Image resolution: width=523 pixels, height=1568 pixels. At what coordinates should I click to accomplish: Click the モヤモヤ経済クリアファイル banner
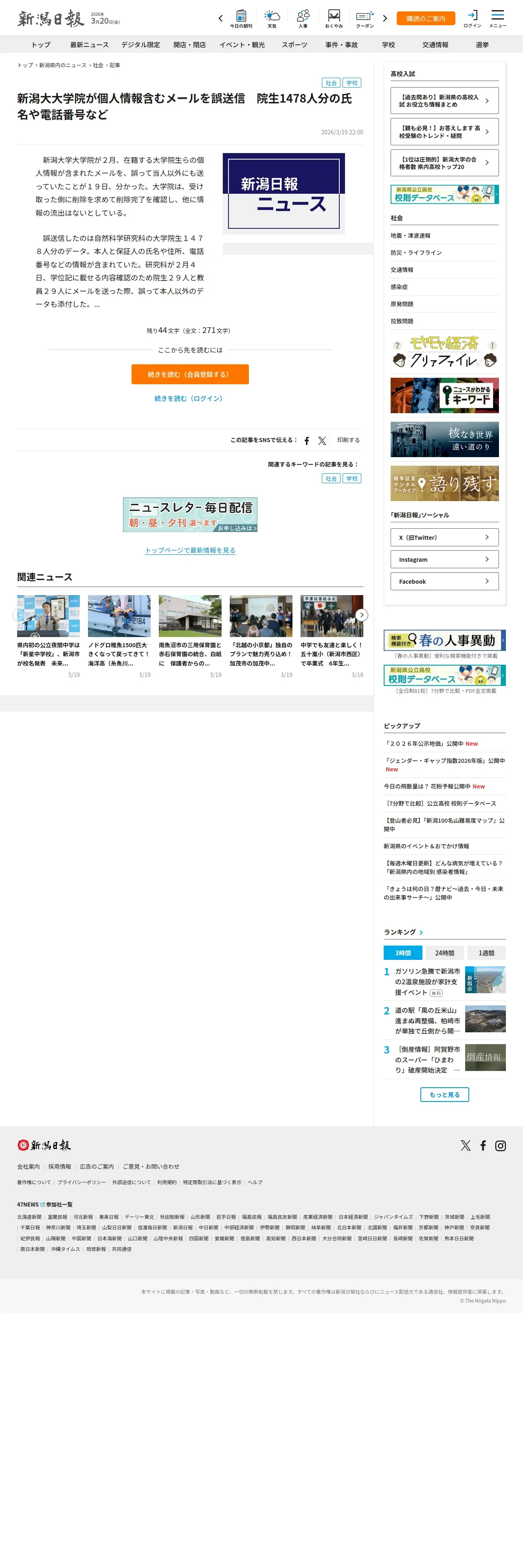click(x=444, y=351)
